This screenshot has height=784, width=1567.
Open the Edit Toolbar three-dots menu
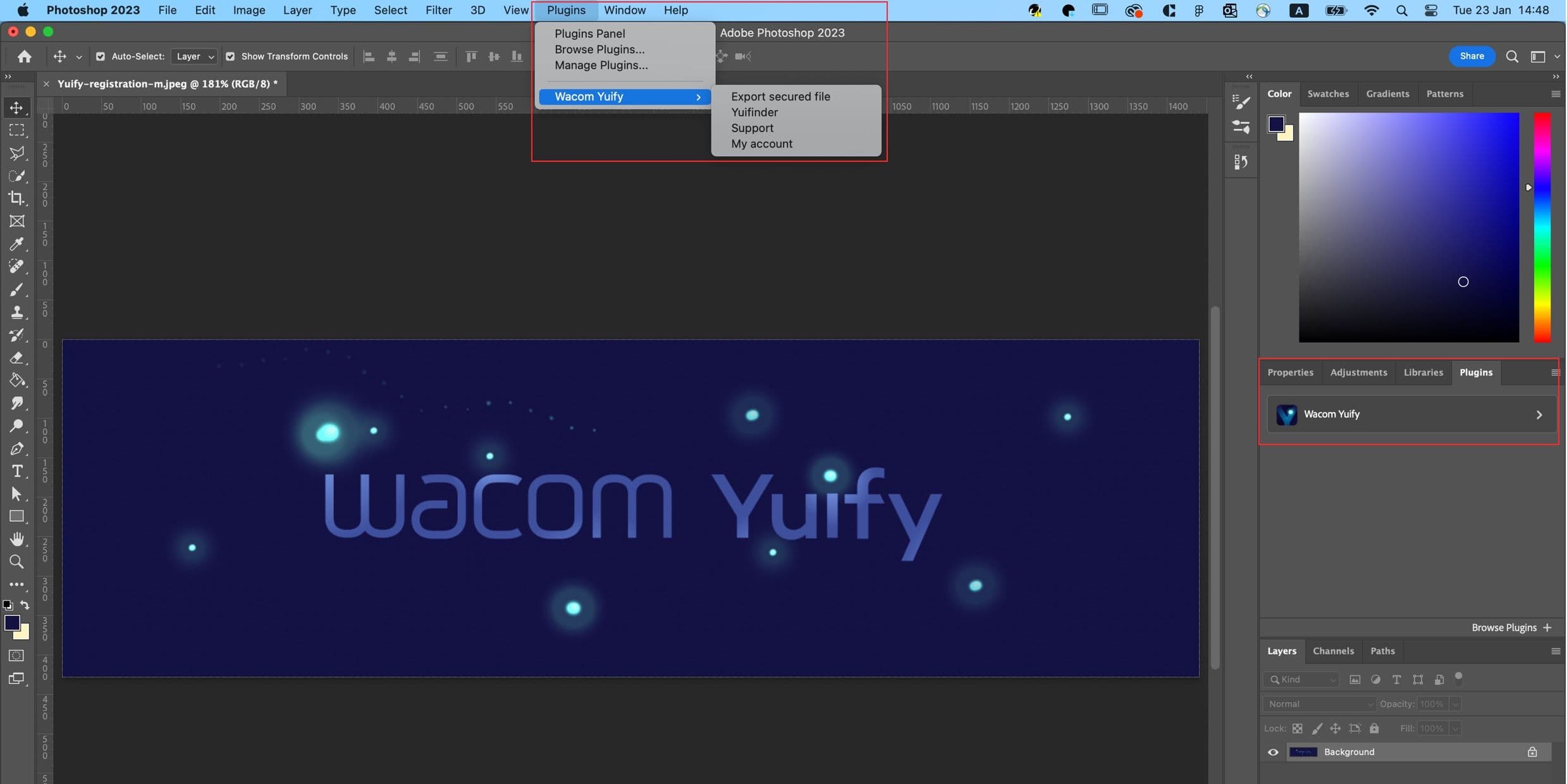click(17, 584)
